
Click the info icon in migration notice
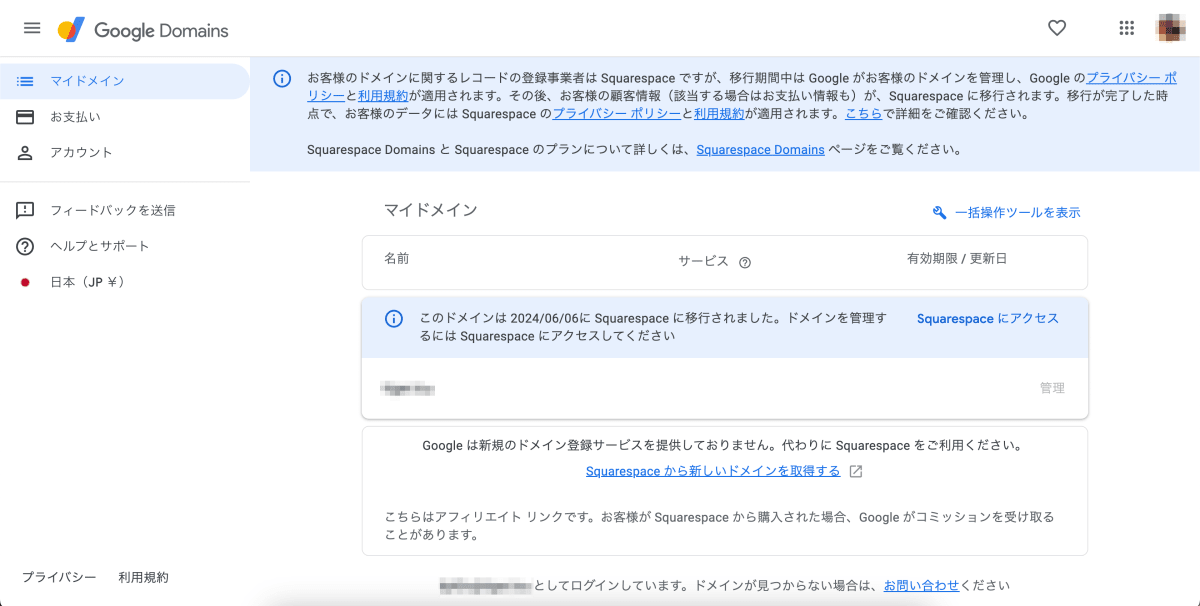click(394, 319)
